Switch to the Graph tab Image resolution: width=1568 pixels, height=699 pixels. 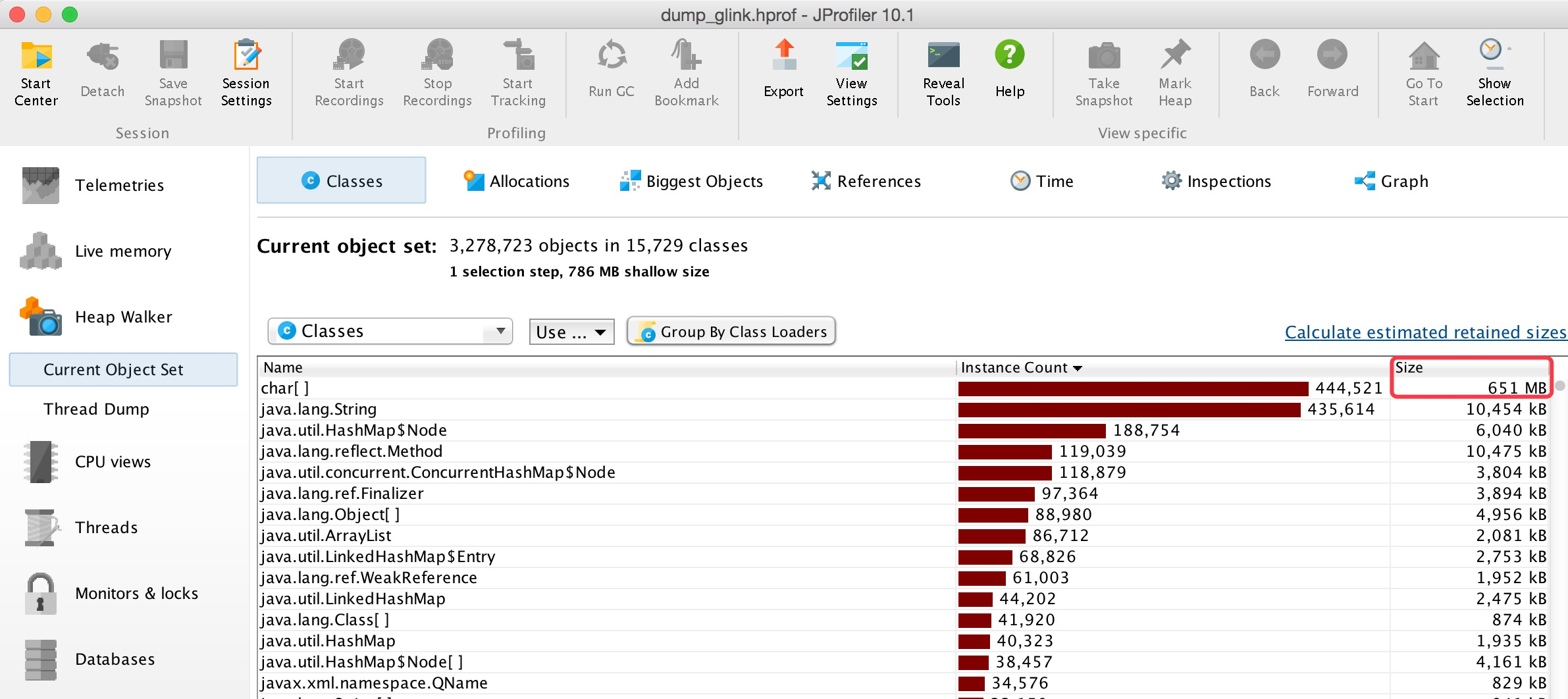pos(1392,181)
